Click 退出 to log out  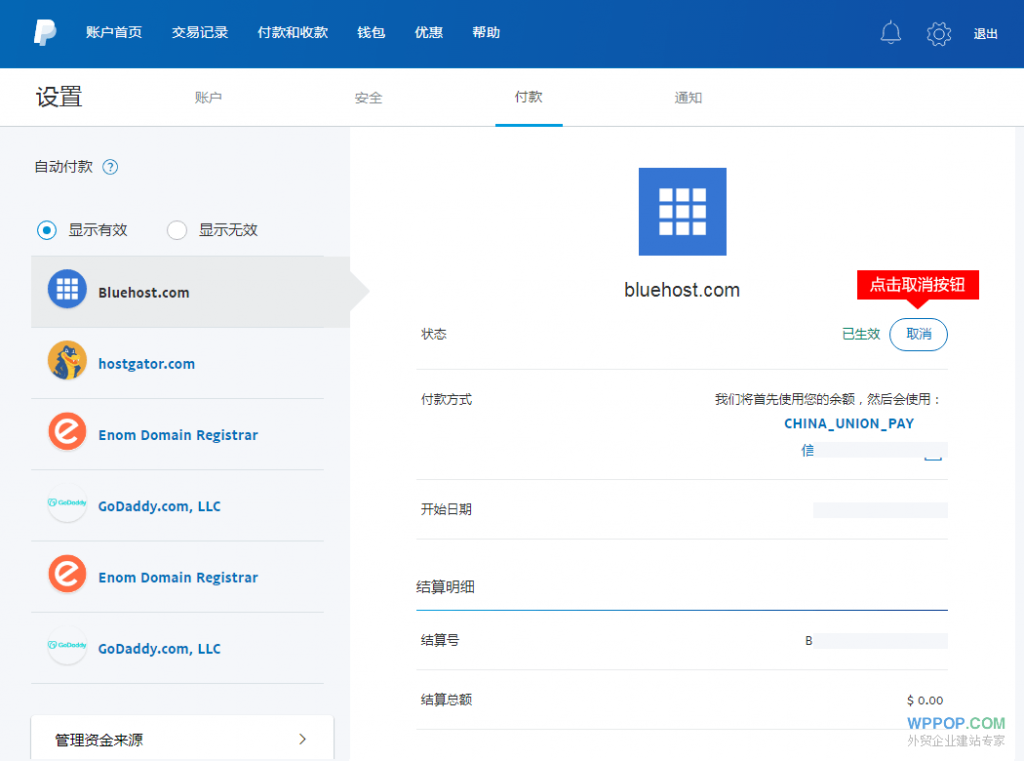point(985,33)
